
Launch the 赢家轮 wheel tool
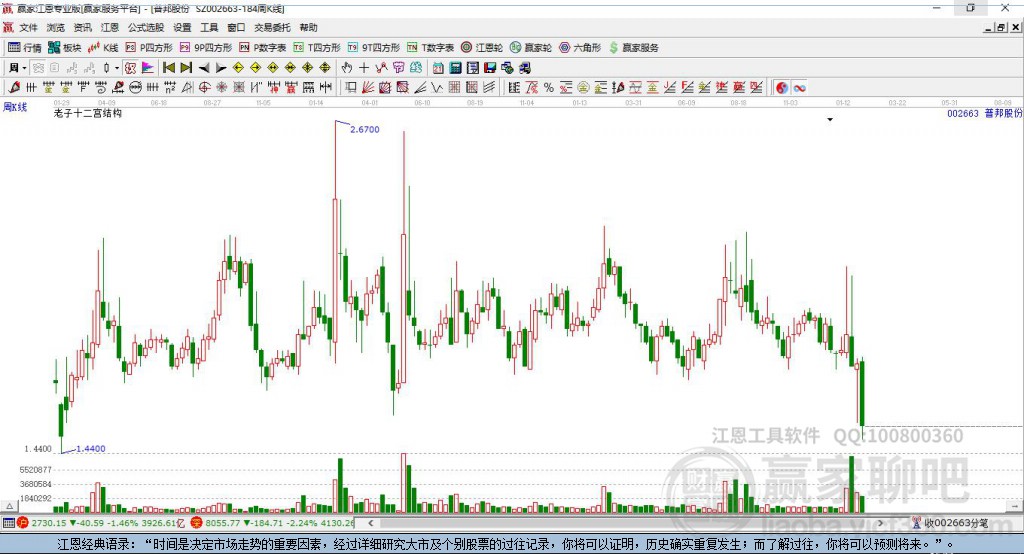(531, 48)
